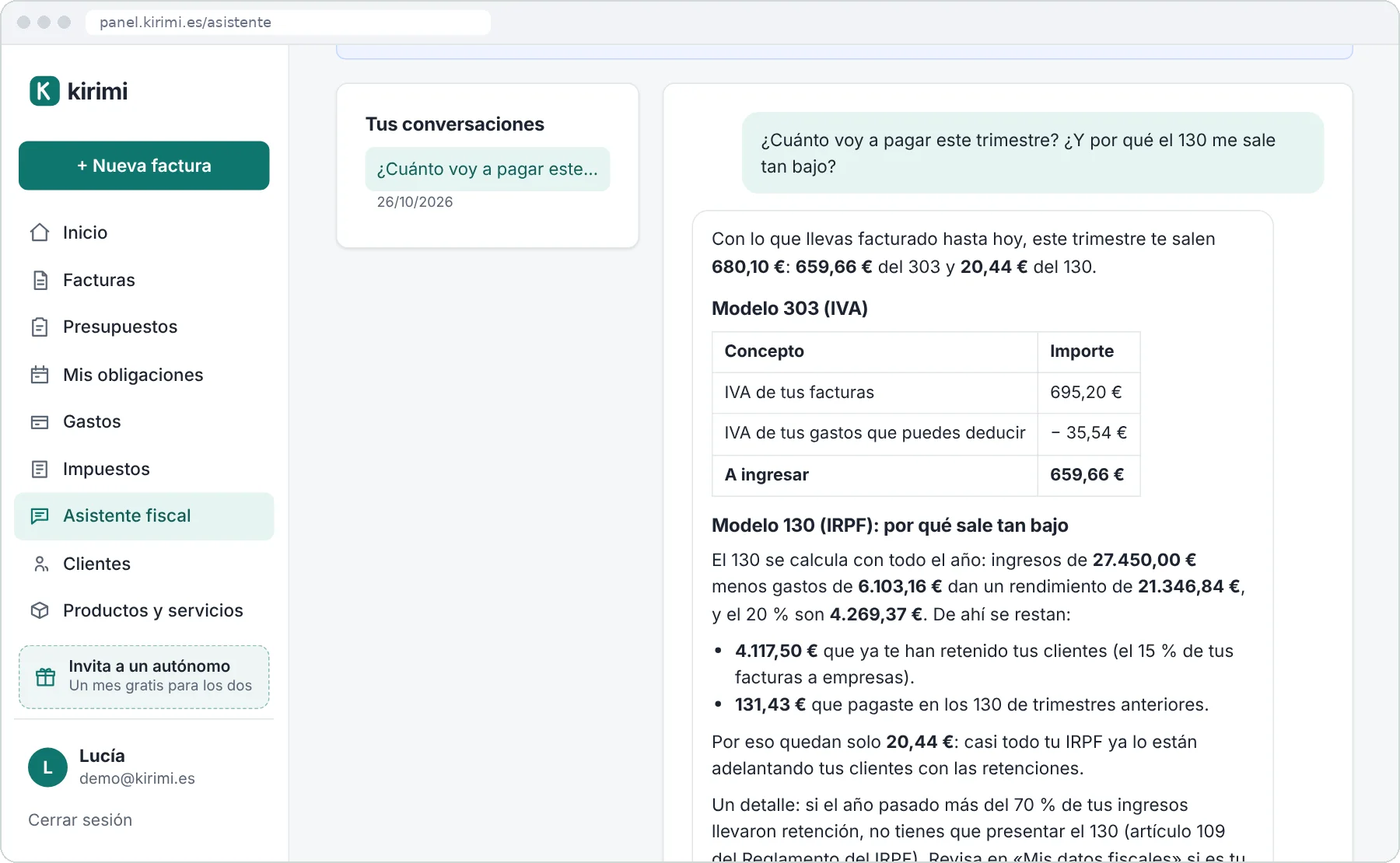The width and height of the screenshot is (1400, 863).
Task: Open conversation '¿Cuánto voy a pagar este...'
Action: [488, 169]
